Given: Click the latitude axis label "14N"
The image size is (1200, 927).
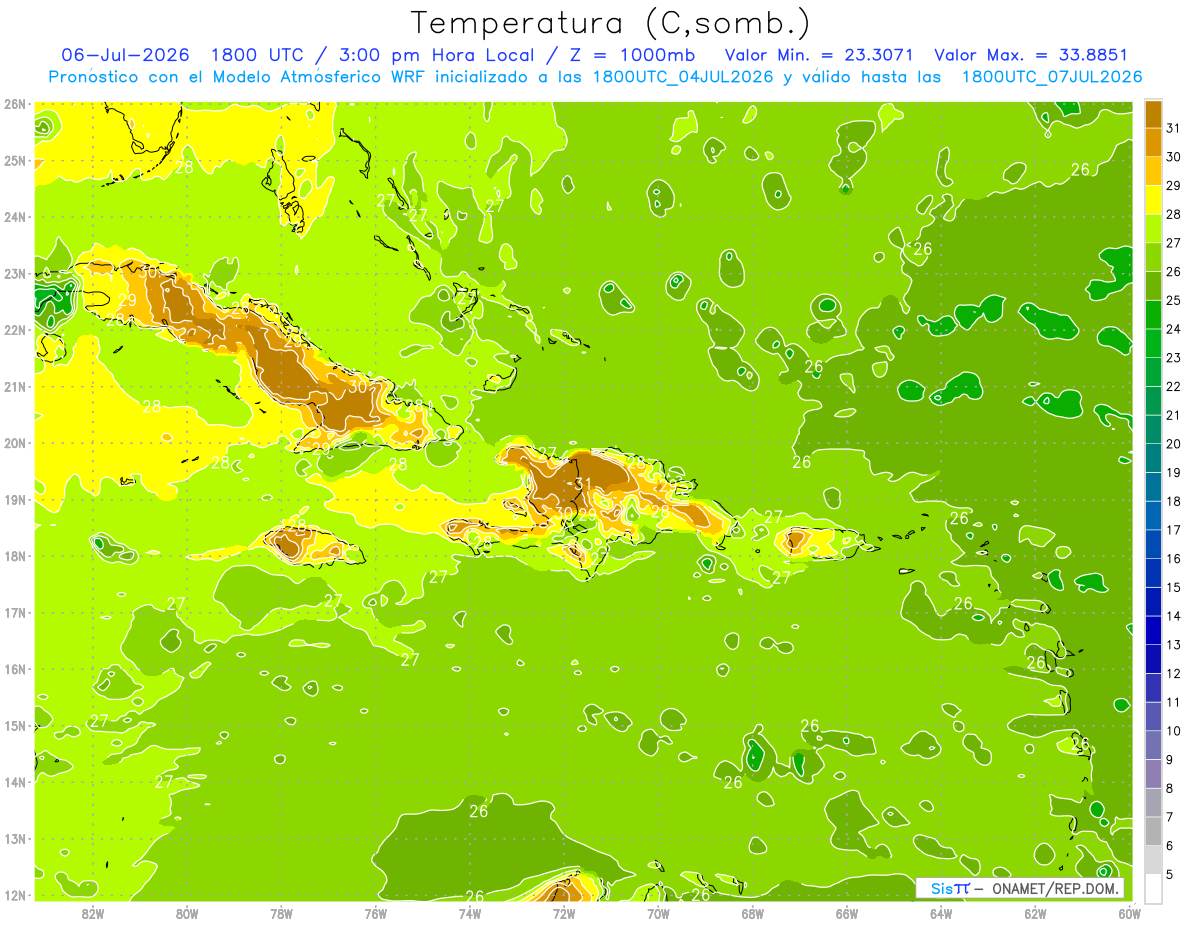Looking at the screenshot, I should (x=14, y=782).
